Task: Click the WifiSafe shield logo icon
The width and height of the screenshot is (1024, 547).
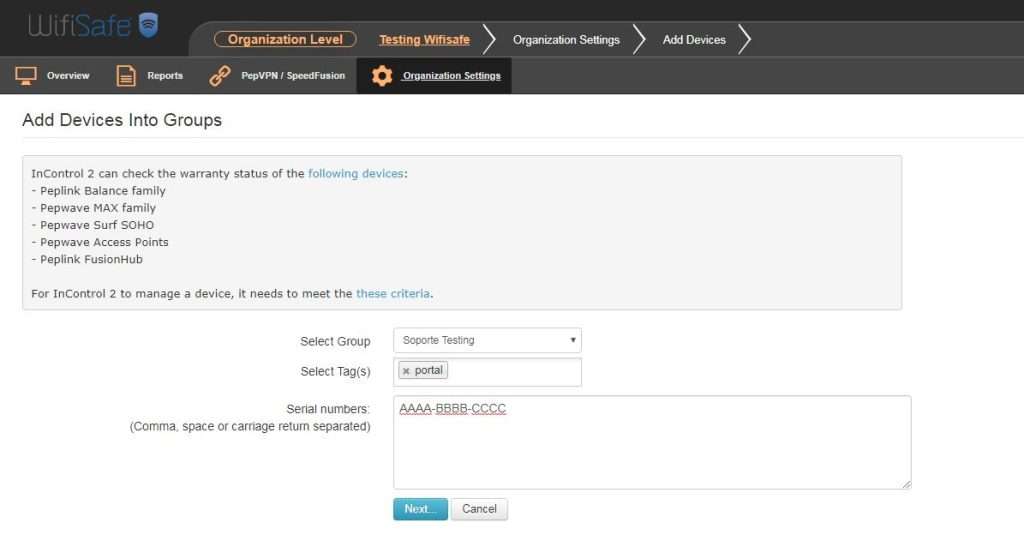Action: [x=148, y=25]
